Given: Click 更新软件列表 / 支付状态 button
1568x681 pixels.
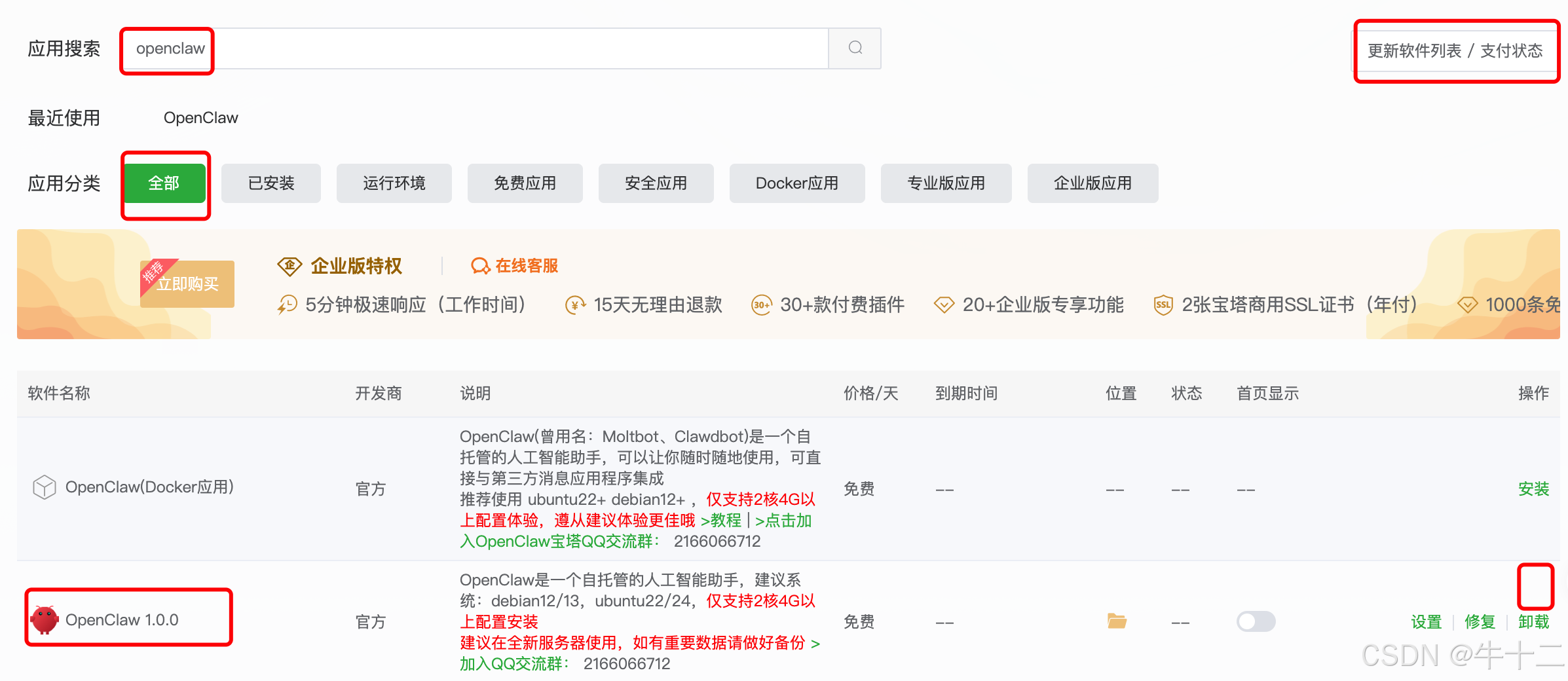Looking at the screenshot, I should click(x=1455, y=51).
